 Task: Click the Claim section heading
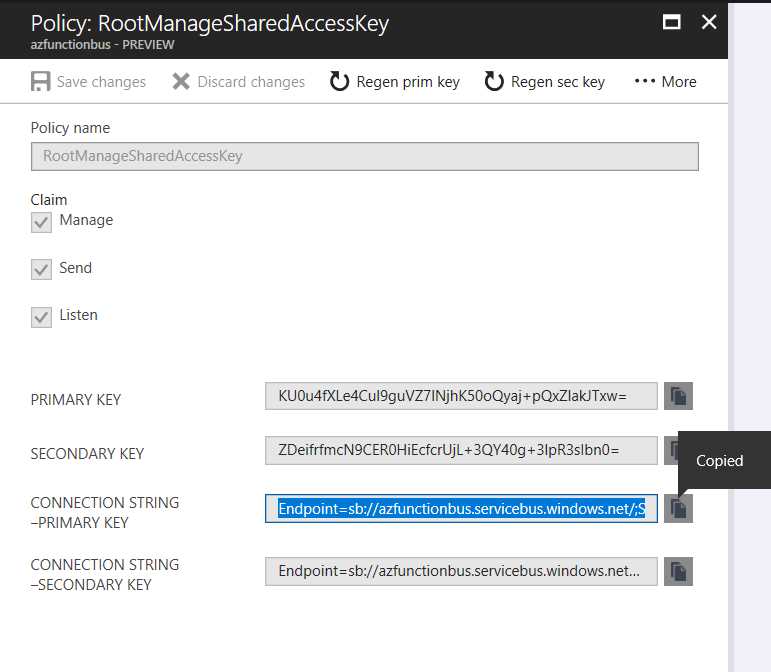(x=49, y=200)
